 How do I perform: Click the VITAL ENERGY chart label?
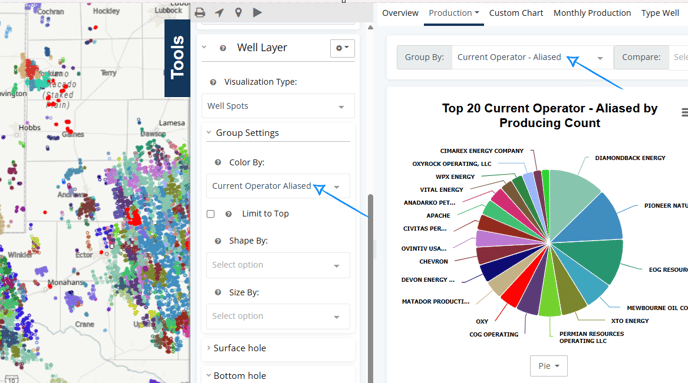tap(441, 190)
